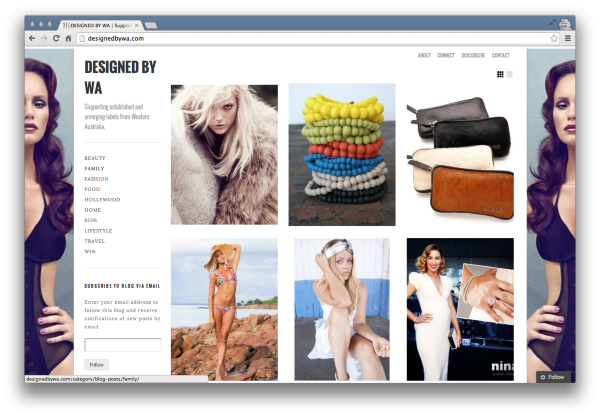
Task: Close the Designed by WA tab
Action: coord(137,25)
